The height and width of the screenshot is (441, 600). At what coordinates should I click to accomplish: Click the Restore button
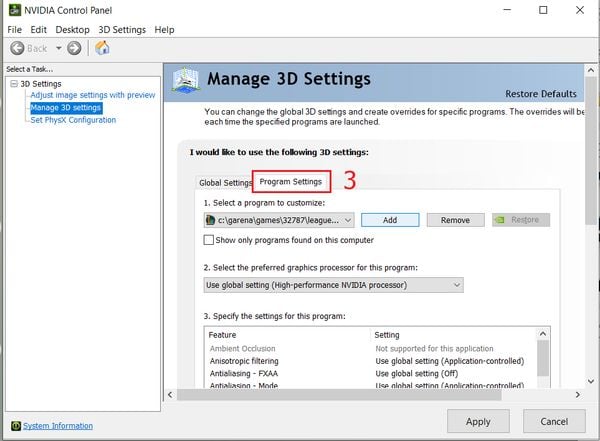pos(521,220)
